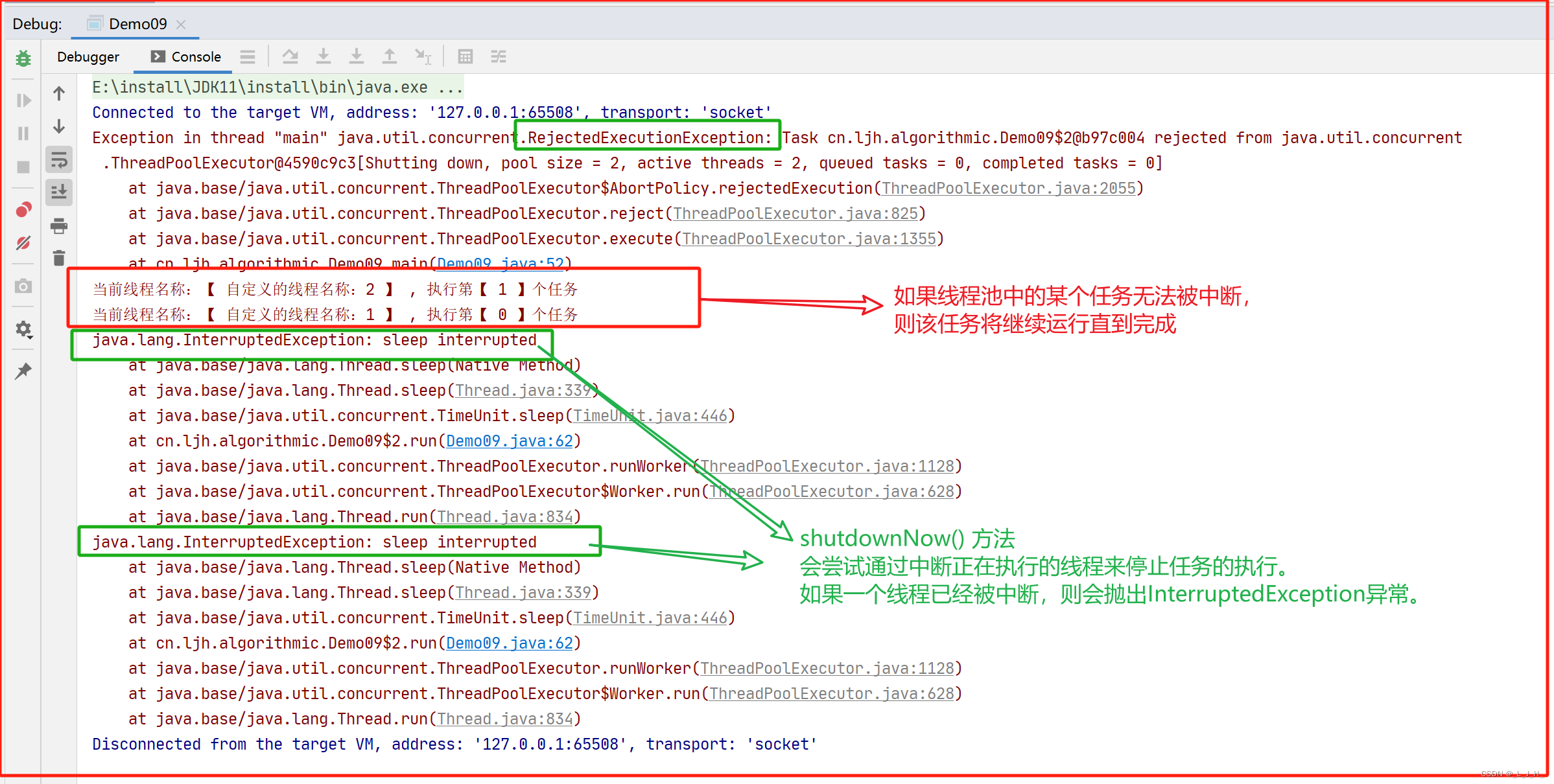Click 'Disconnected from the target VM' line

(454, 744)
